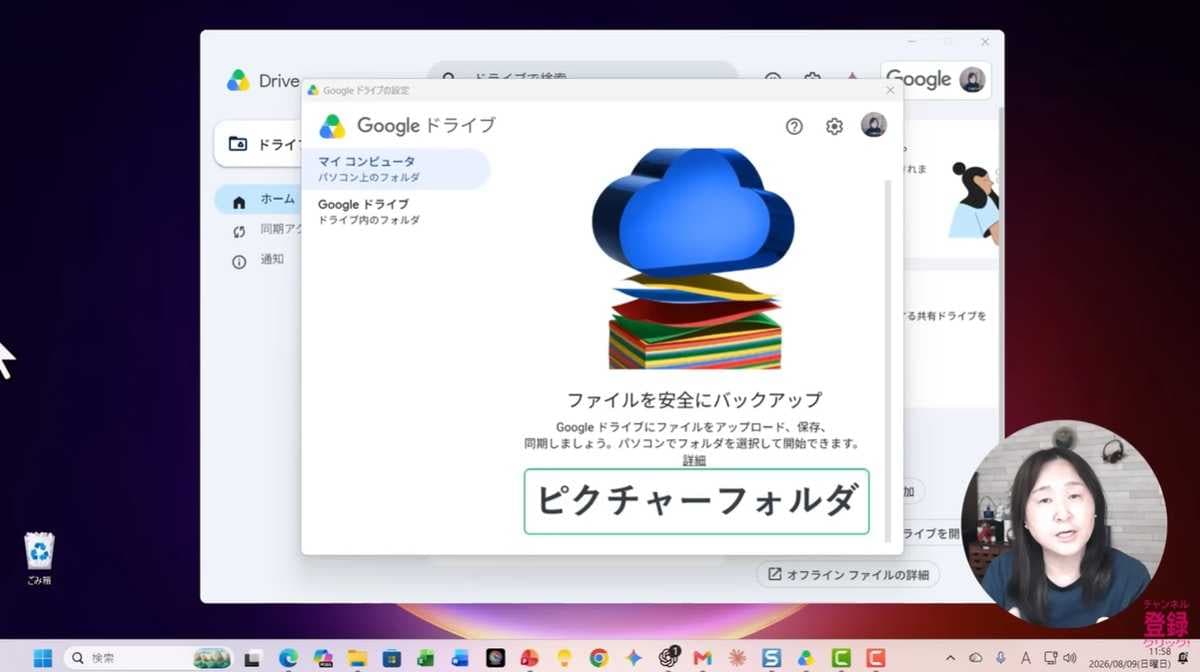Click the IME A input mode indicator
This screenshot has width=1200, height=672.
(x=1025, y=658)
